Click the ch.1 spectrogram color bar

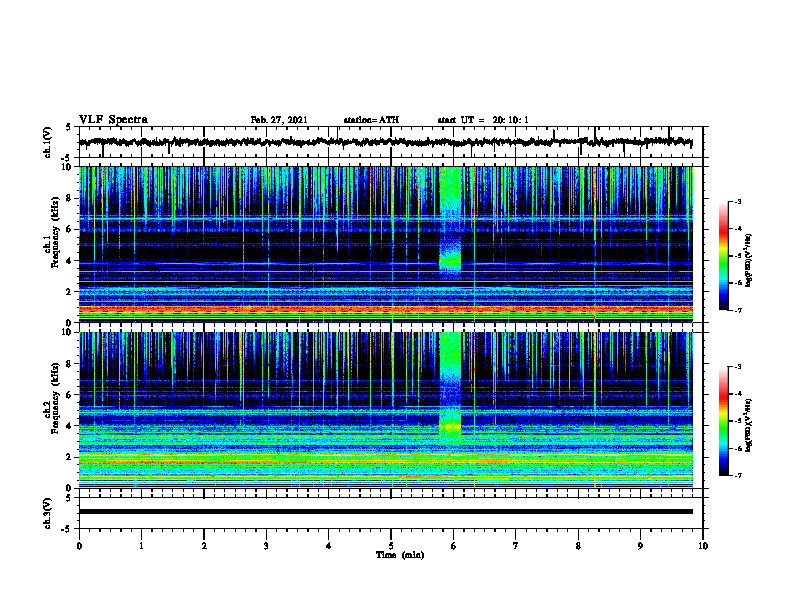pos(724,256)
